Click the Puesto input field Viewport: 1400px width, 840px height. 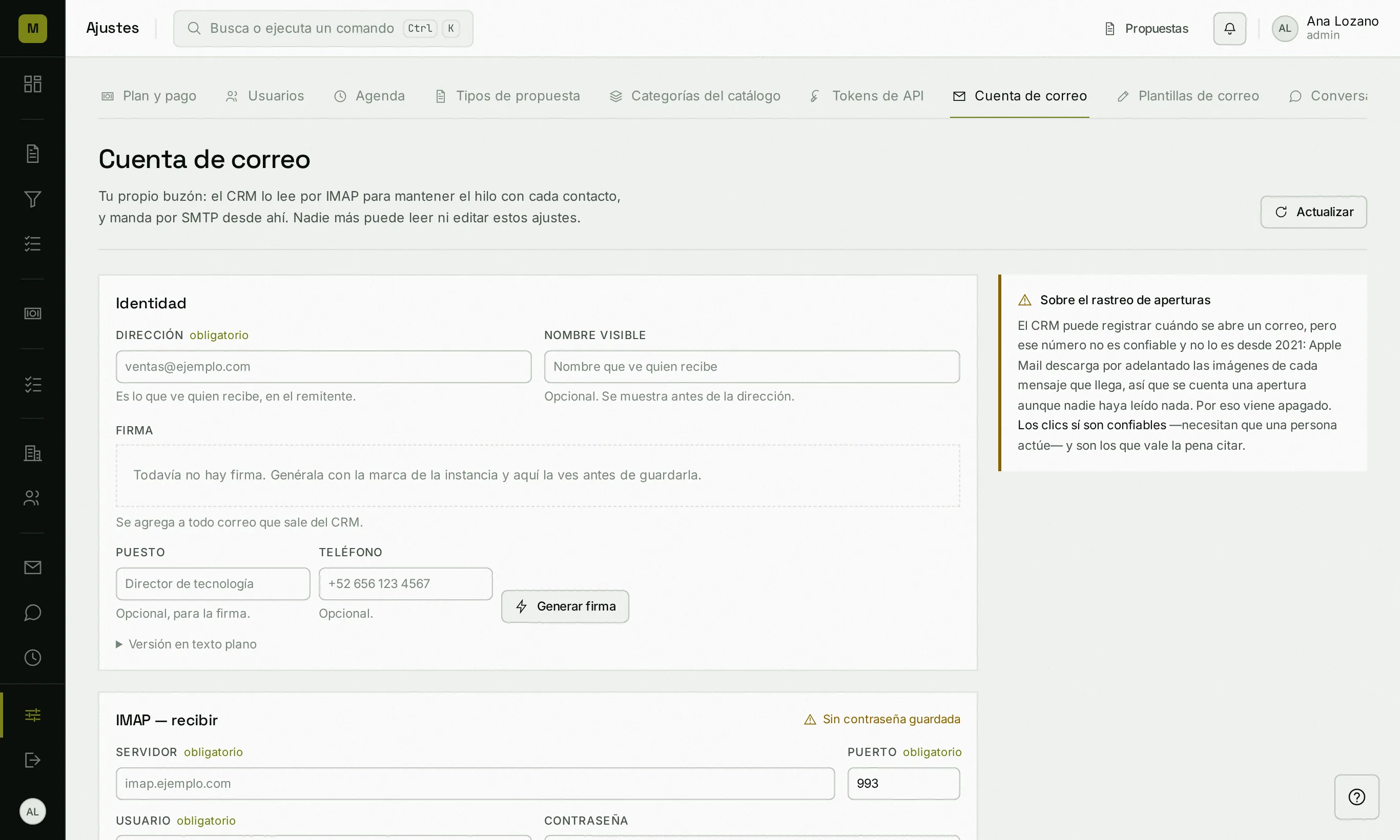point(213,583)
